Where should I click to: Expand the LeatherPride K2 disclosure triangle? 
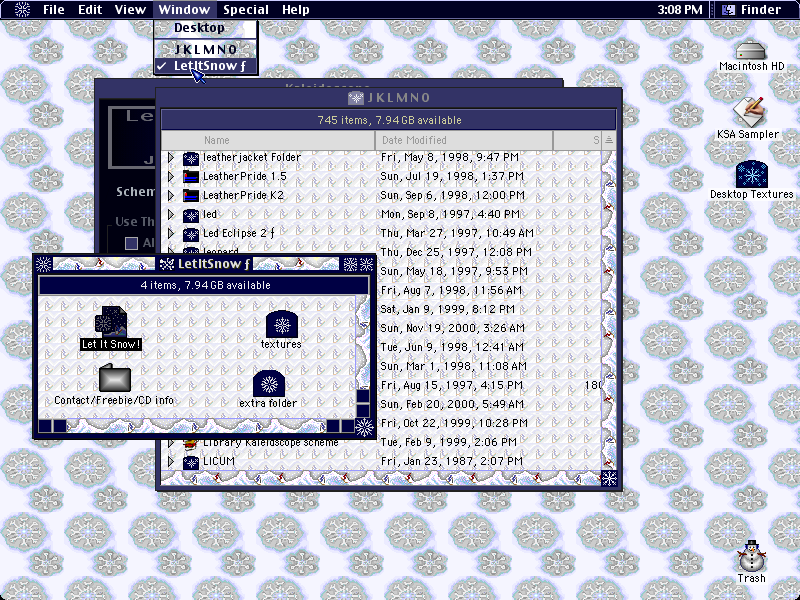171,195
